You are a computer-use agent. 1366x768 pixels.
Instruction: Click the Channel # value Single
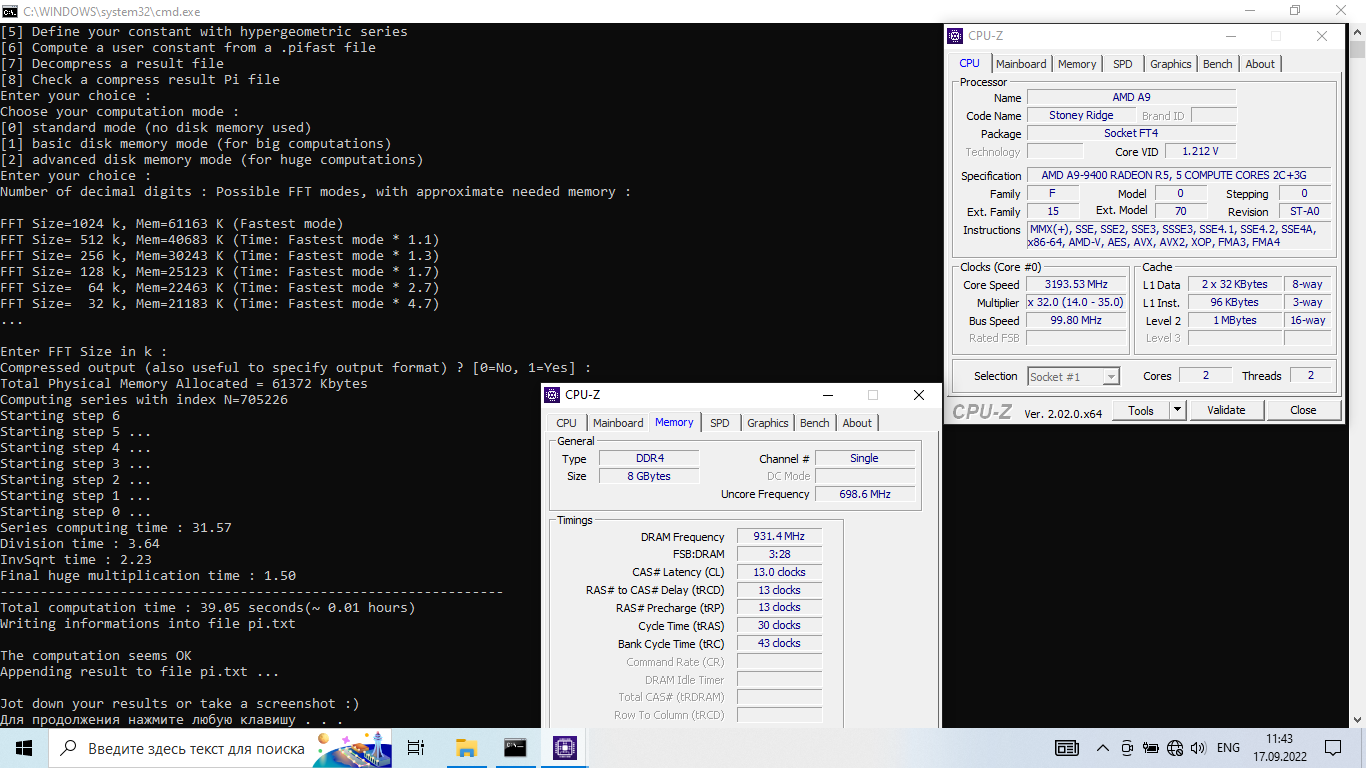click(x=864, y=458)
